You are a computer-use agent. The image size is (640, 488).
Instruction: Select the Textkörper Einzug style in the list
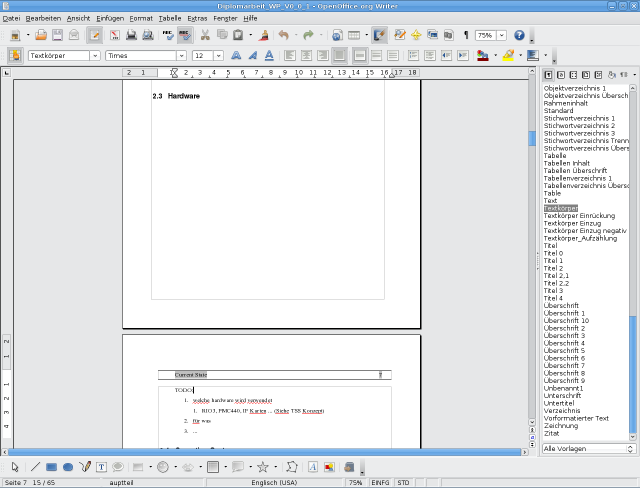pyautogui.click(x=572, y=223)
